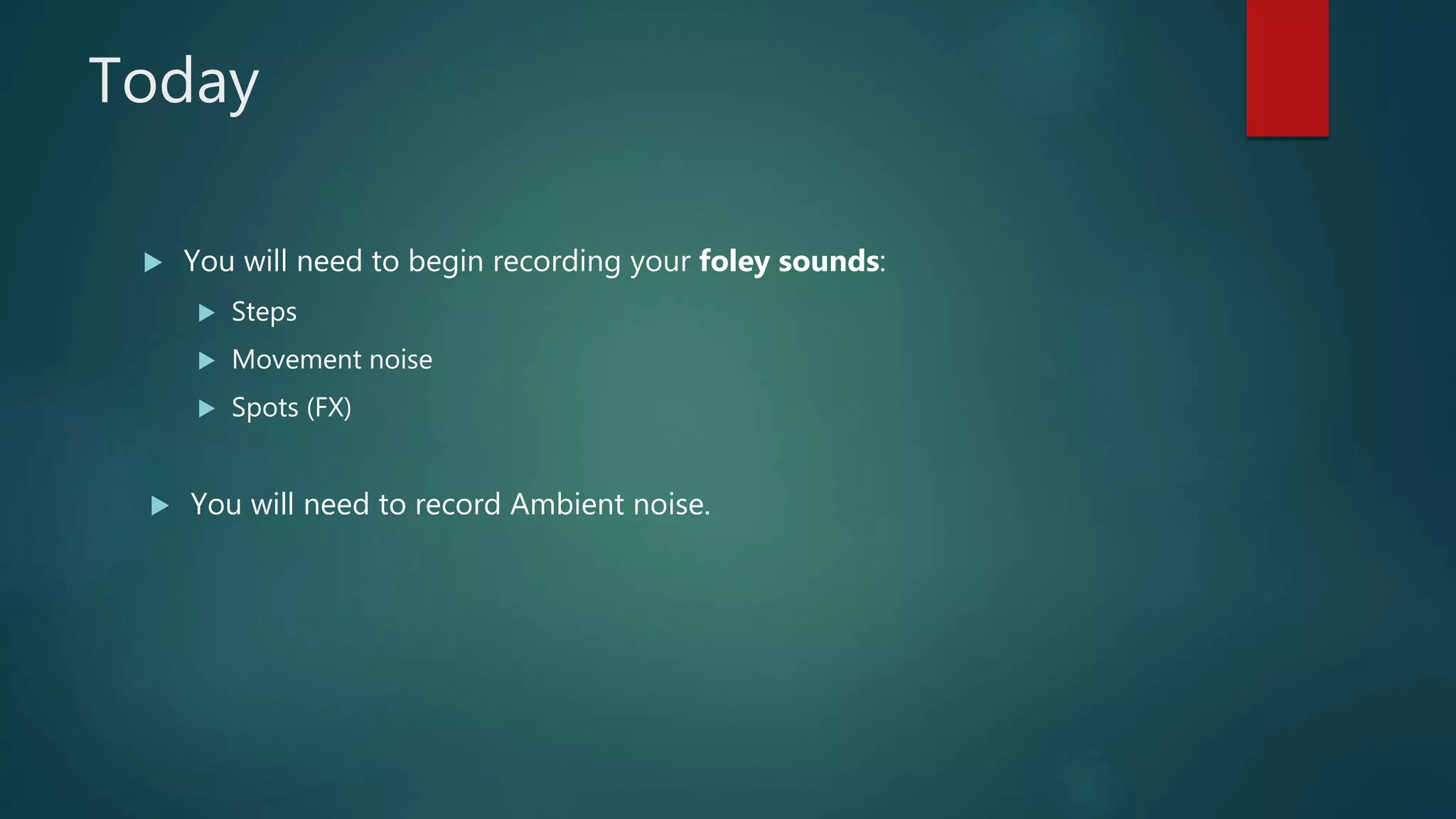
Task: Click the arrow bullet beside the Ambient noise line
Action: (x=160, y=506)
